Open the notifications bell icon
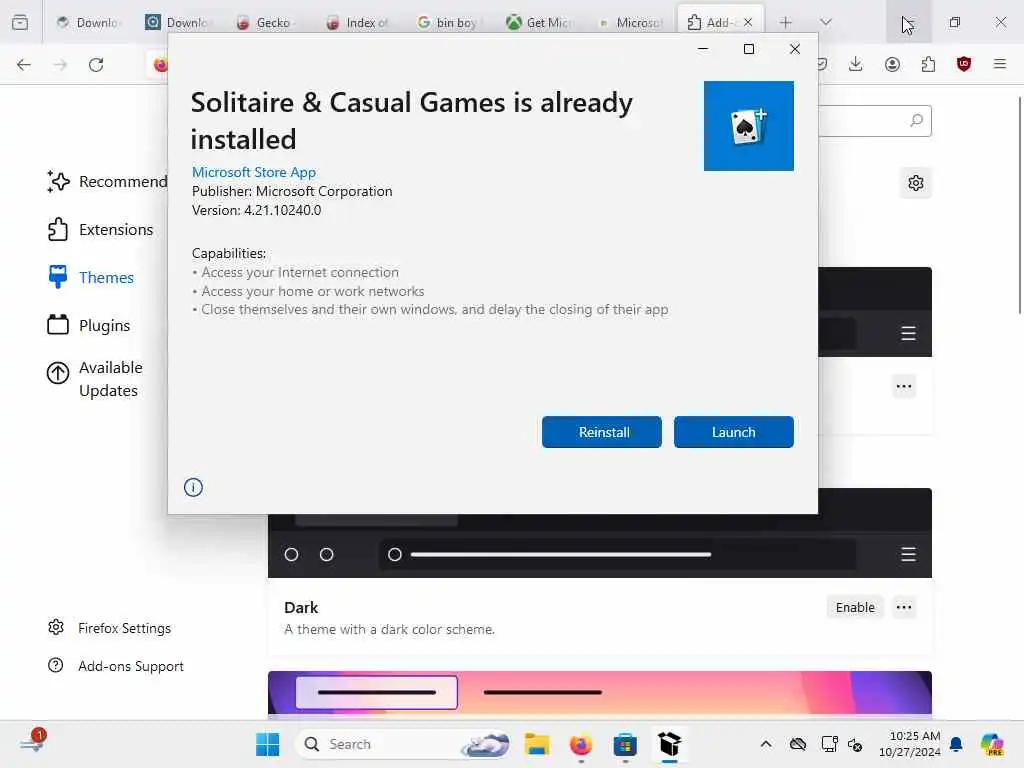 click(956, 744)
